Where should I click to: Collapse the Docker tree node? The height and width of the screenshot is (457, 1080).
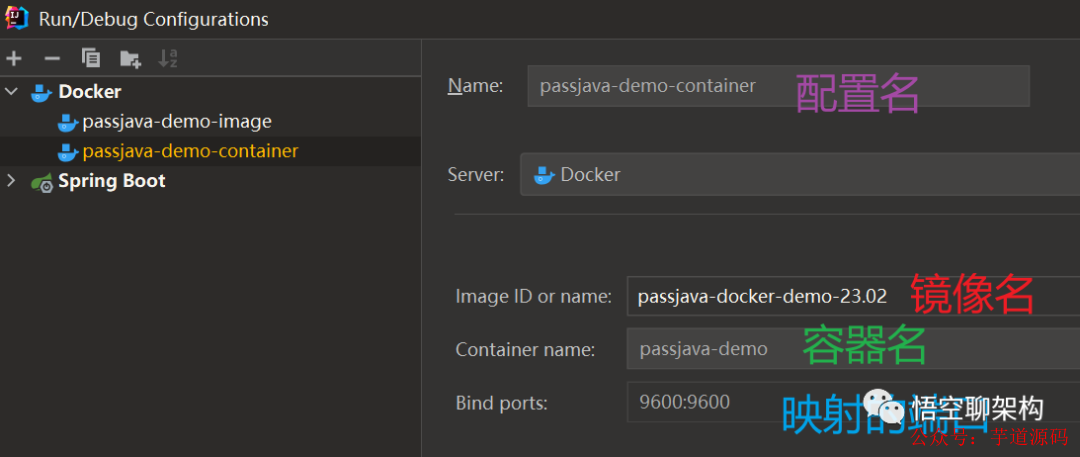tap(12, 92)
